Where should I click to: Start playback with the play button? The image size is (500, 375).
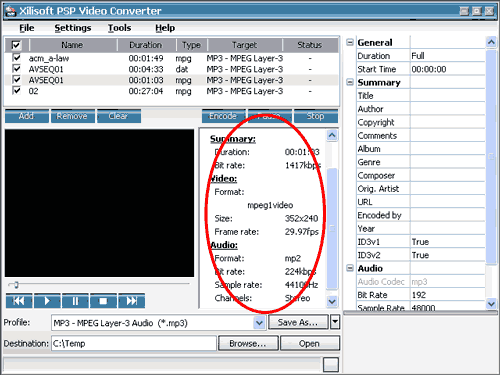(x=47, y=301)
